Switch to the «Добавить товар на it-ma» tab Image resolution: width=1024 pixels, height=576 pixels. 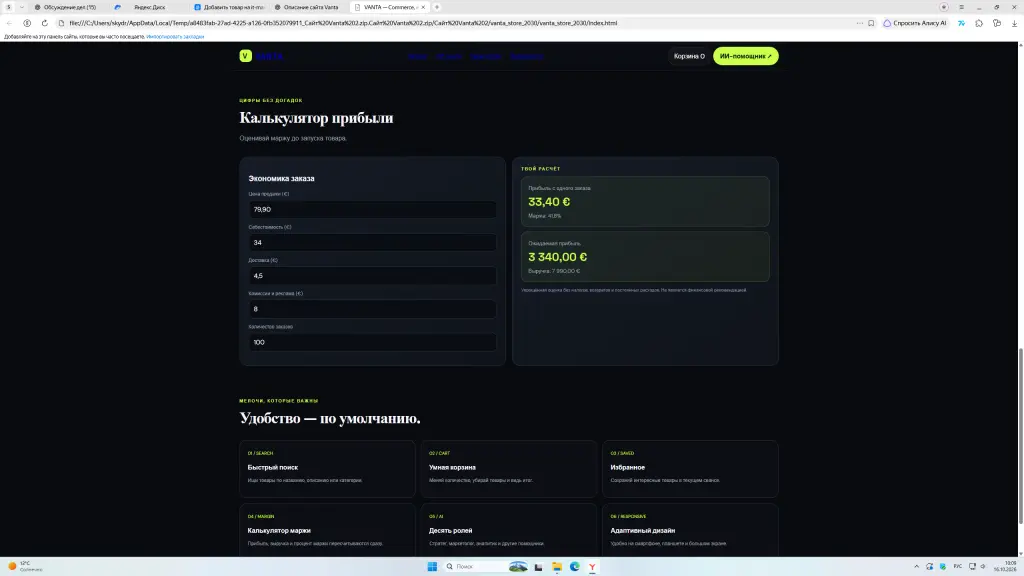click(x=229, y=7)
